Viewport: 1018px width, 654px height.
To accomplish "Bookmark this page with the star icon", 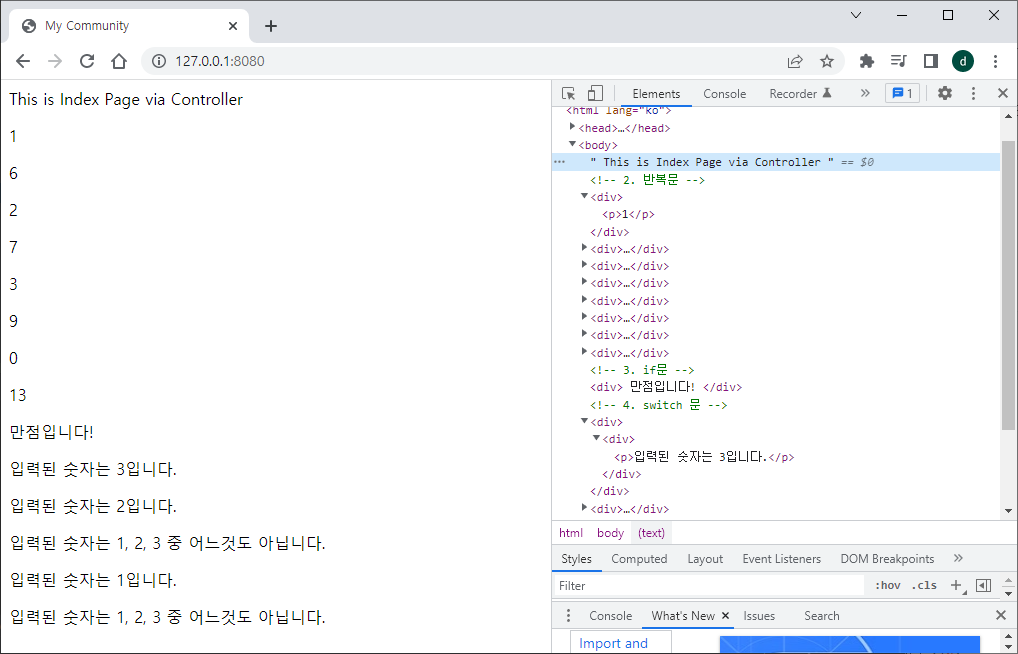I will pyautogui.click(x=826, y=61).
